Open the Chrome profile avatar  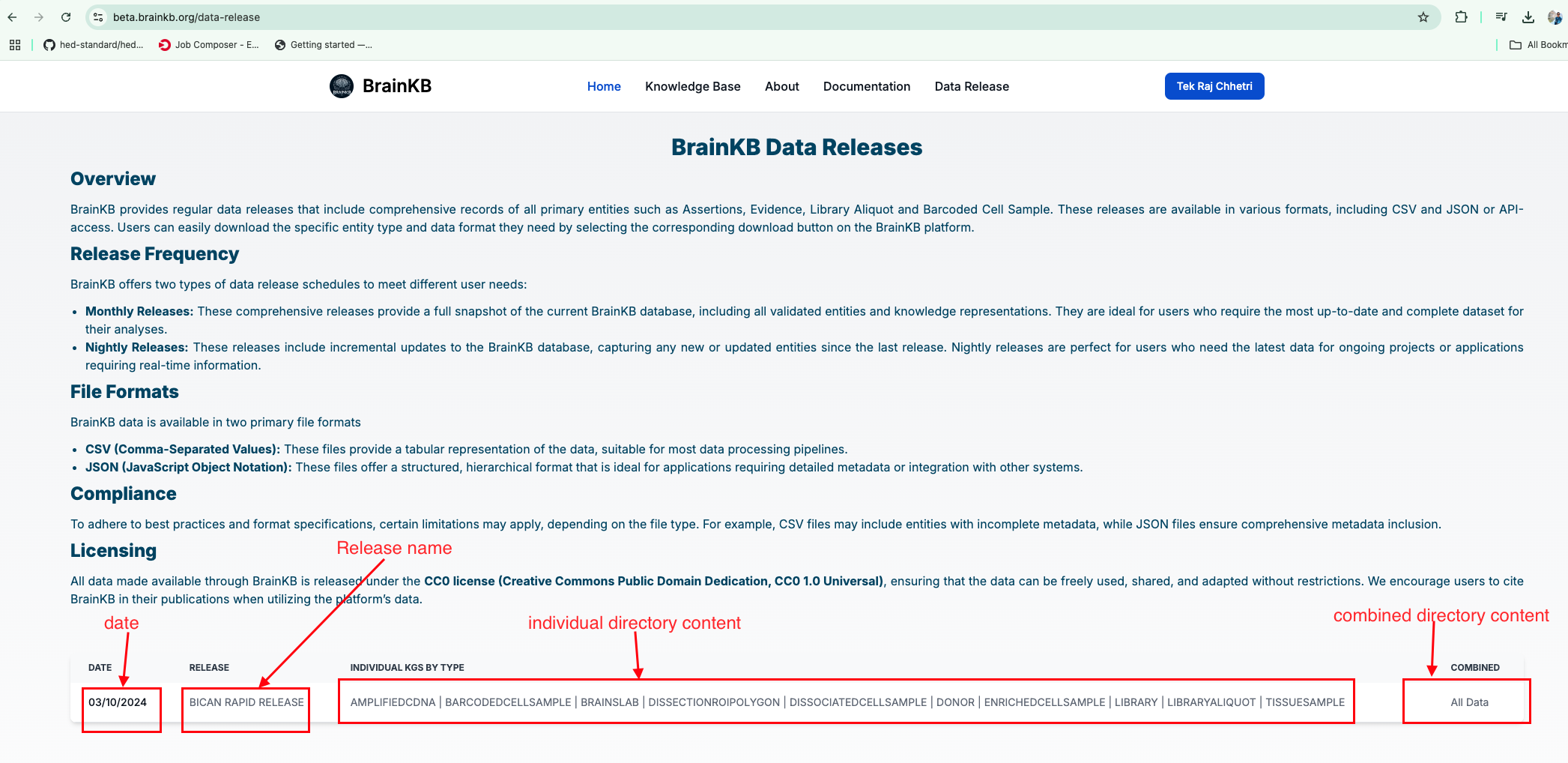(x=1555, y=17)
